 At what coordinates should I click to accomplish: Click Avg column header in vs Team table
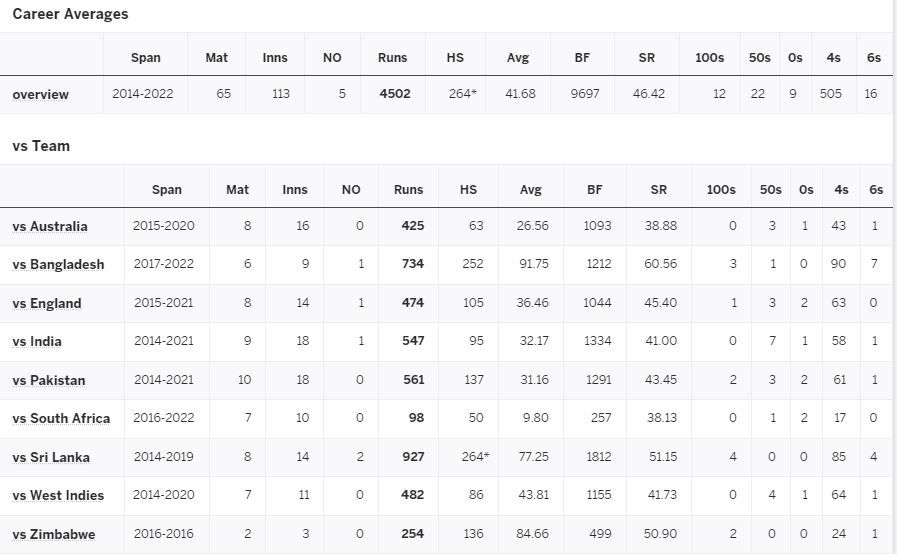tap(530, 189)
